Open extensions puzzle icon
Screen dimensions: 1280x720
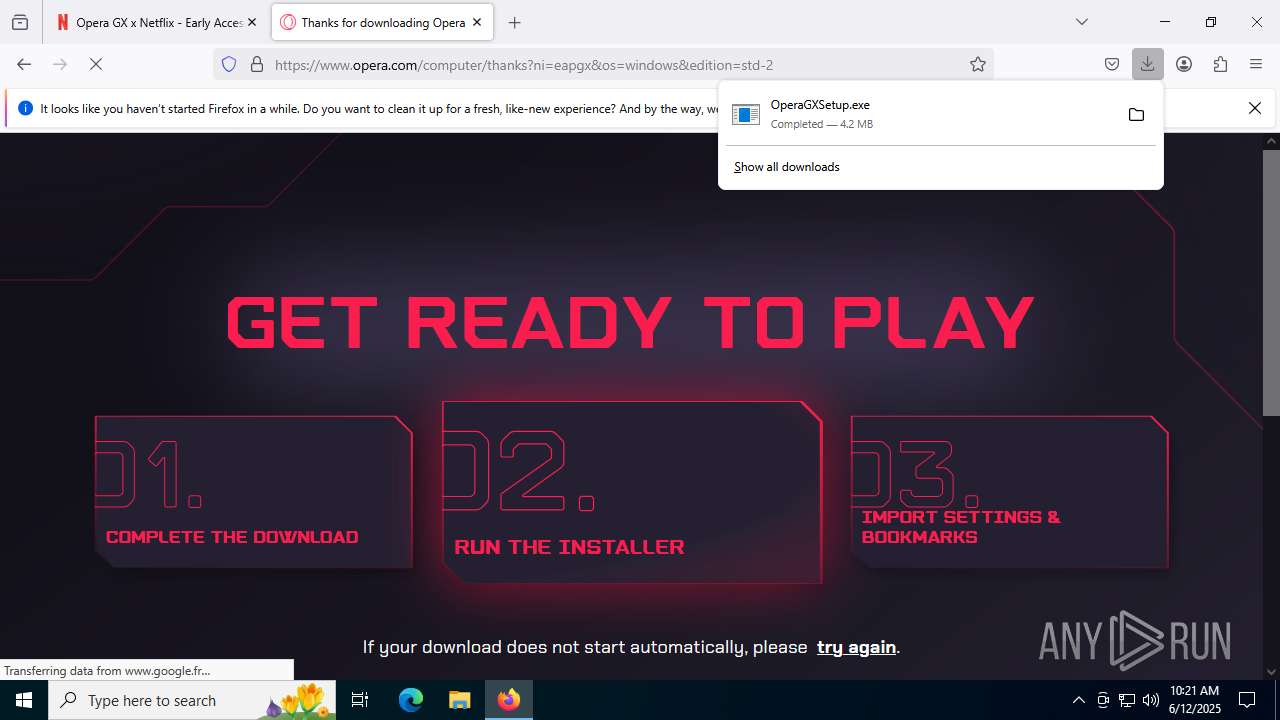click(1220, 64)
